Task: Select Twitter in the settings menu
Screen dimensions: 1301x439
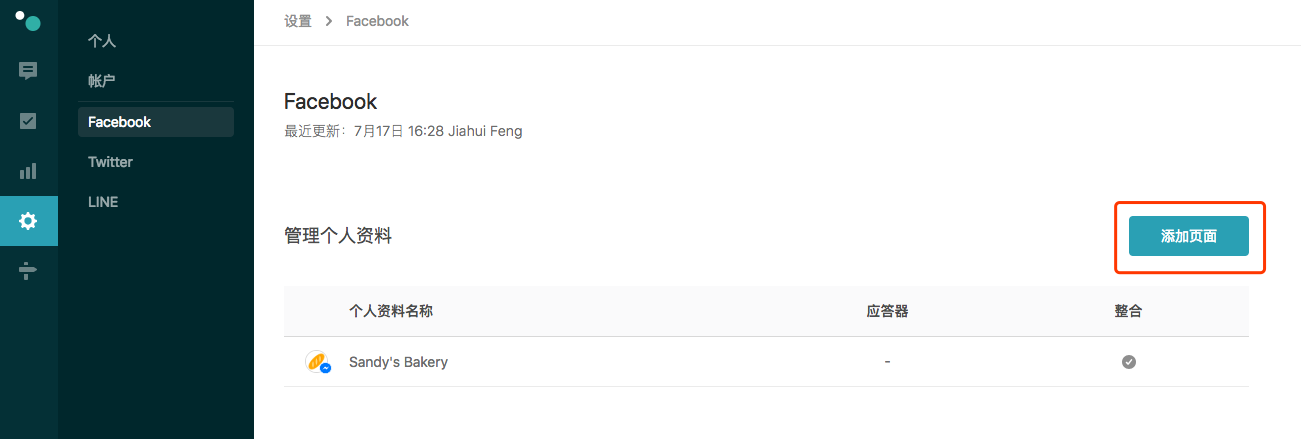Action: tap(110, 162)
